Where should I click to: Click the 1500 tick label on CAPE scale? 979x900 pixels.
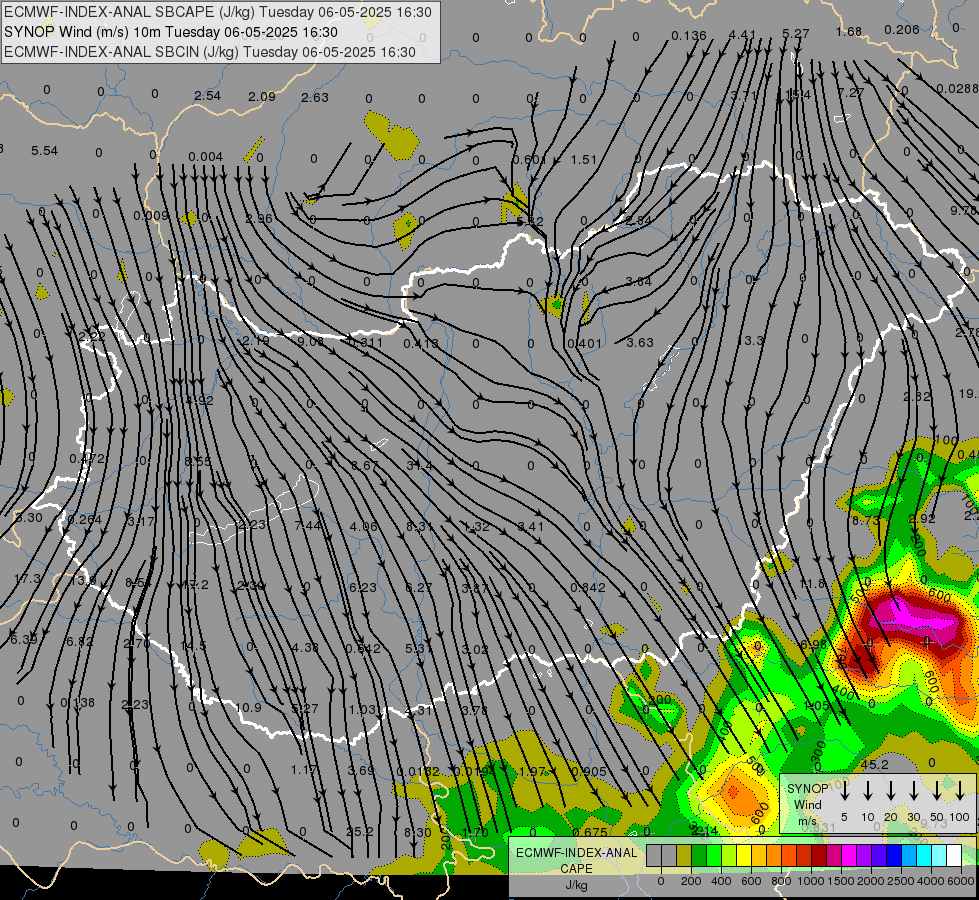point(841,881)
